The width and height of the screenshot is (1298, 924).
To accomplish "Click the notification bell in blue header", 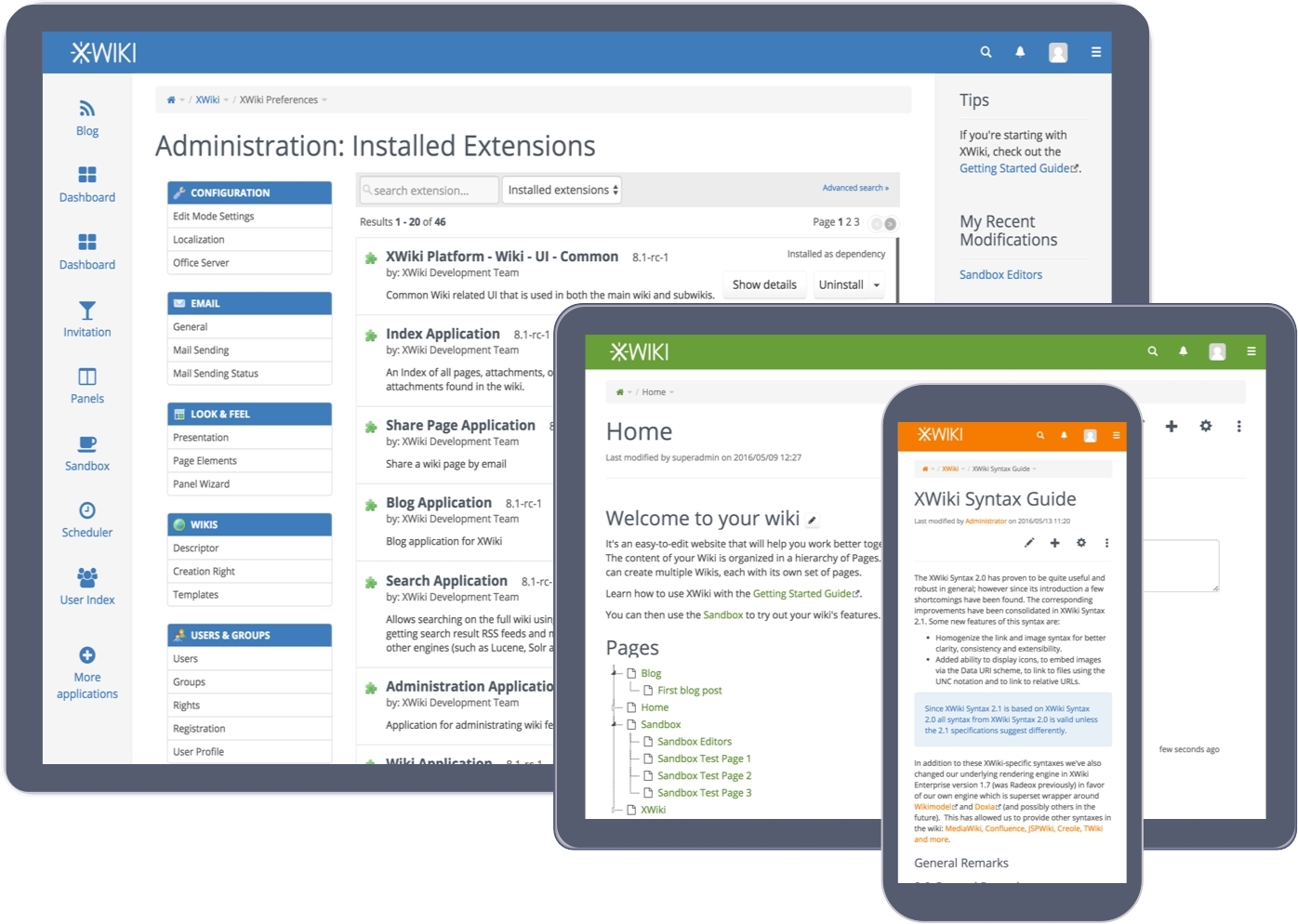I will 1020,52.
